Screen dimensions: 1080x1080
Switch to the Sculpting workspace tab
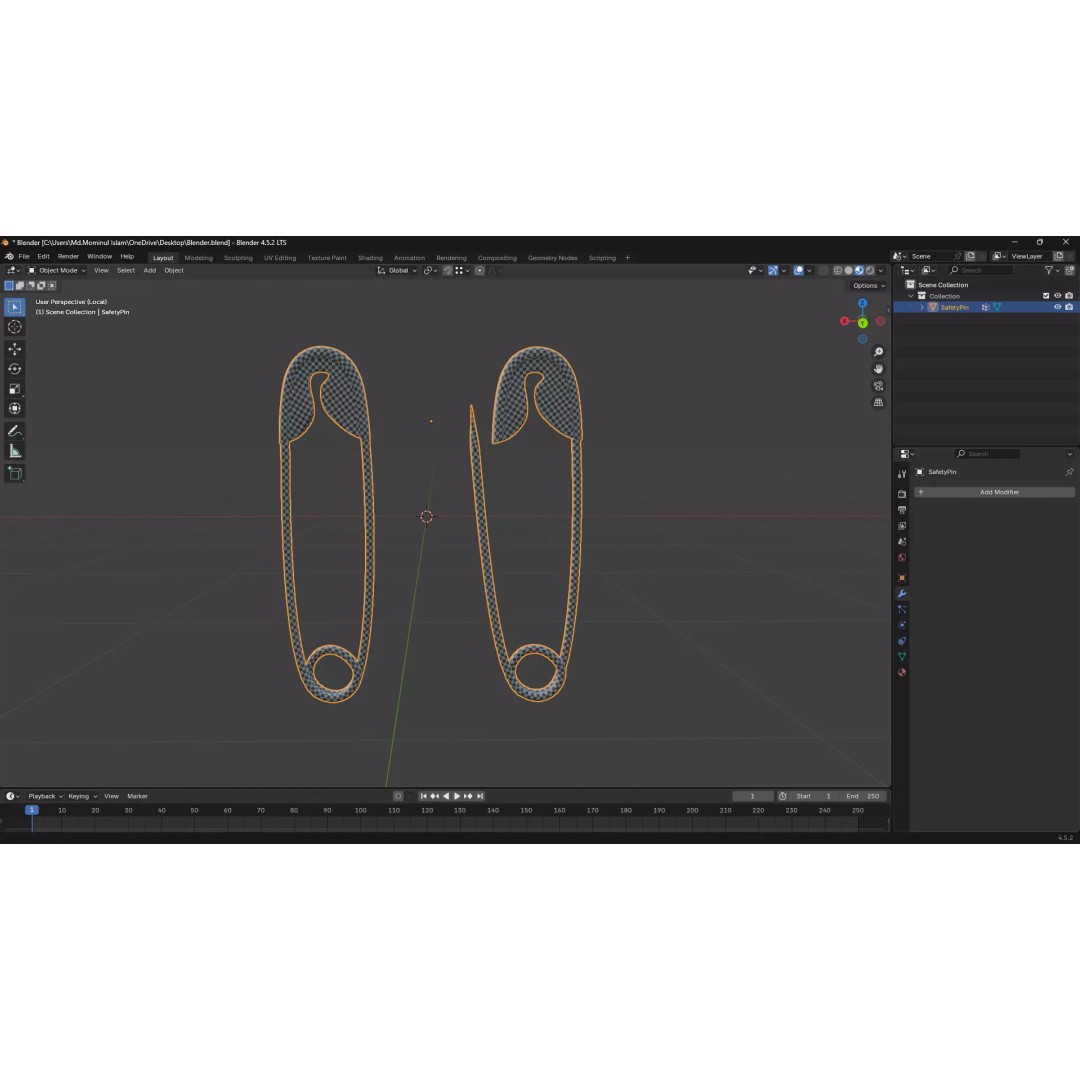pos(238,258)
